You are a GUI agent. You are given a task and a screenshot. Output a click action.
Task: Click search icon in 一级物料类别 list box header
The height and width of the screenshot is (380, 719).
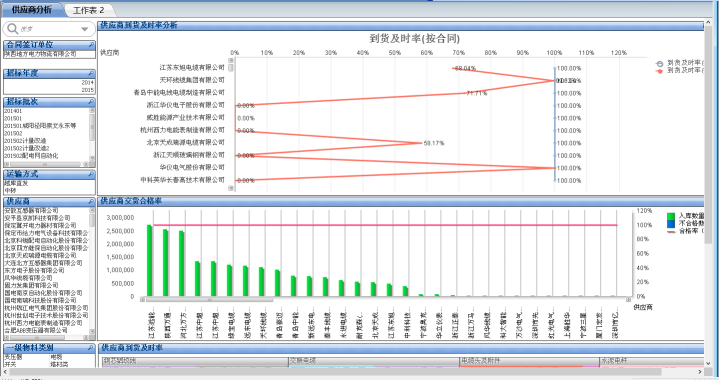coord(91,348)
